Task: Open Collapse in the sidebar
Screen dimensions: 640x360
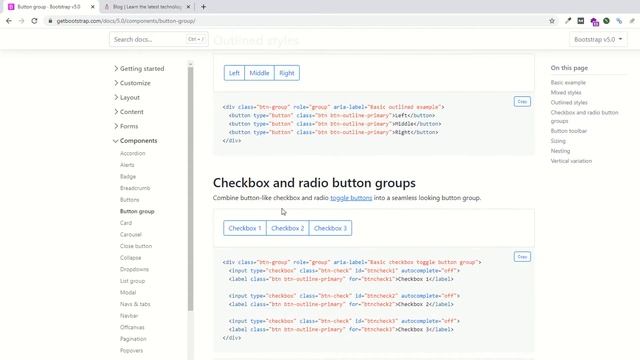Action: click(131, 258)
